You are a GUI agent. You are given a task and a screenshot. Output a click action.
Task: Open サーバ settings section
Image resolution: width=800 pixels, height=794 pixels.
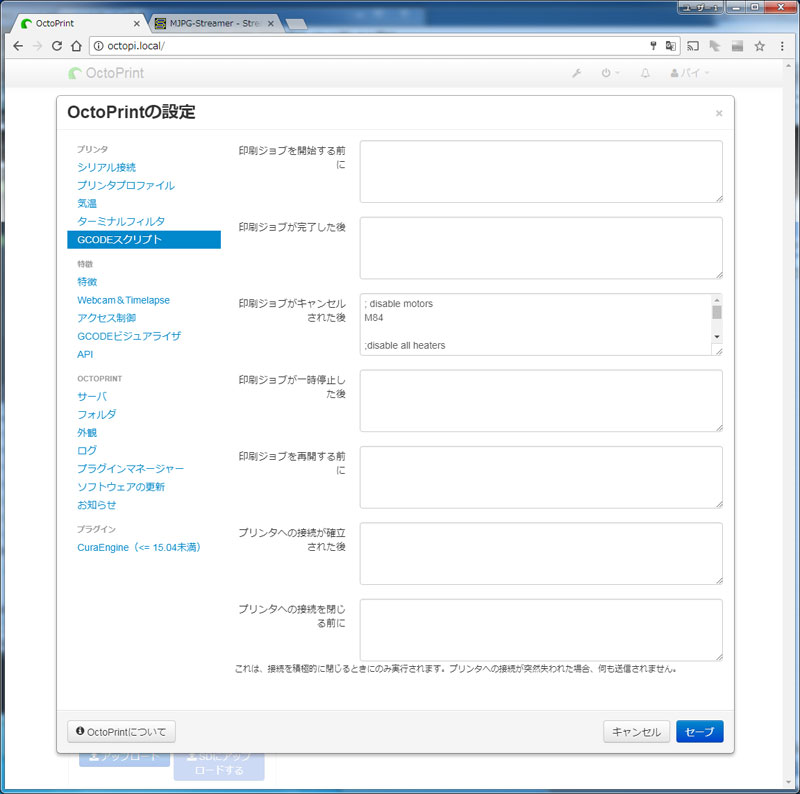coord(92,396)
